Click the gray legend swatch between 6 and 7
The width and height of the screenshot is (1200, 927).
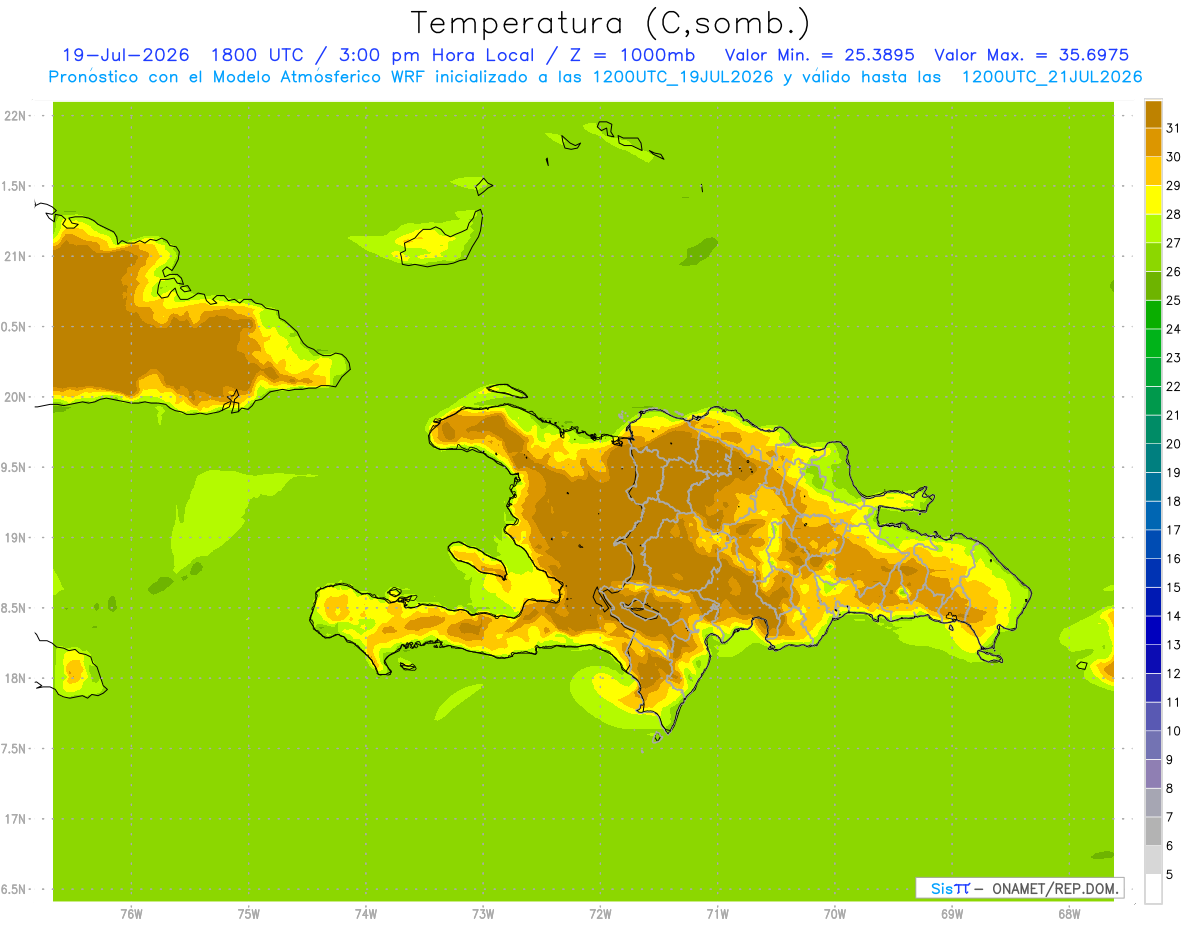pyautogui.click(x=1153, y=831)
